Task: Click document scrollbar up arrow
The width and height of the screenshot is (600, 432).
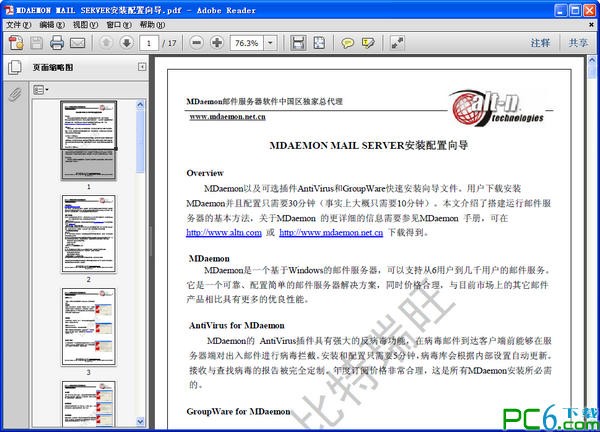Action: pyautogui.click(x=592, y=60)
